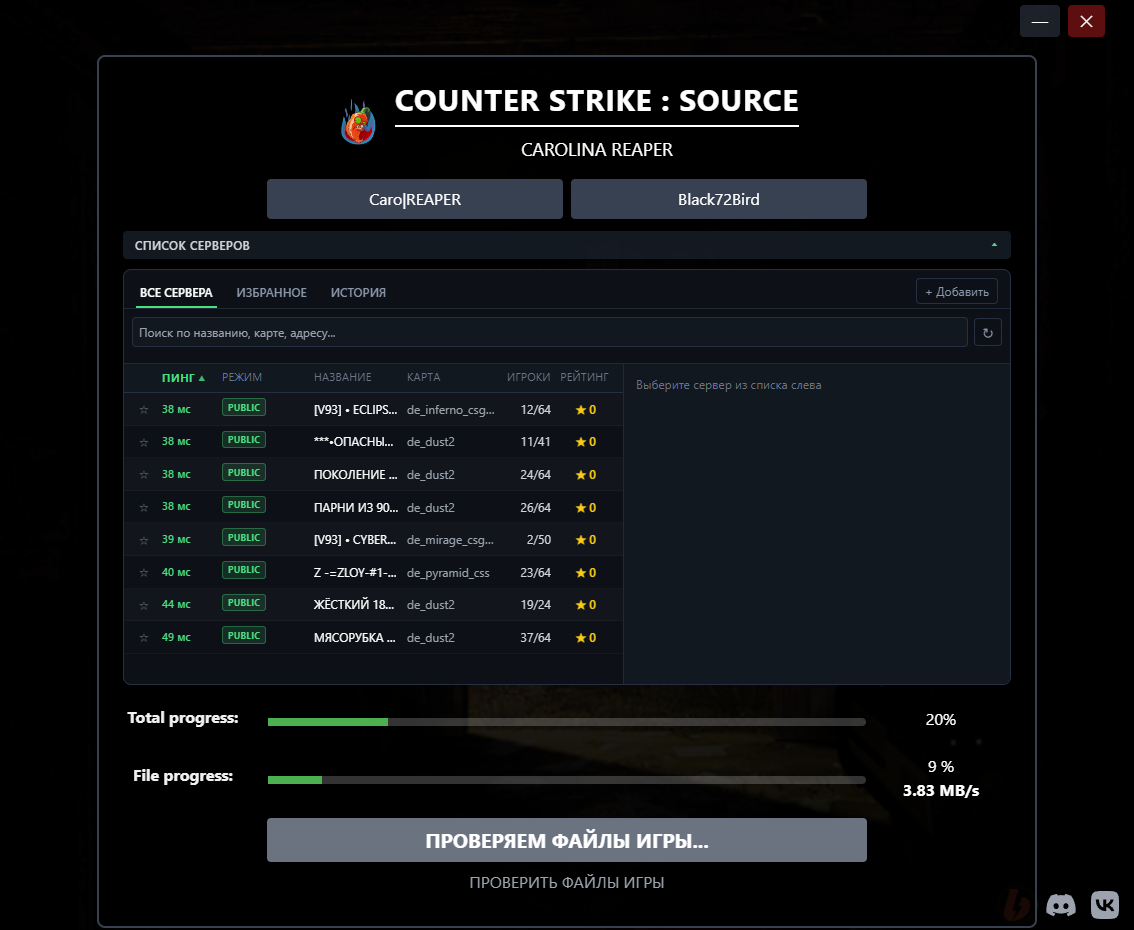The image size is (1134, 930).
Task: Click the CAROLINA REAPER subtitle
Action: click(x=597, y=150)
